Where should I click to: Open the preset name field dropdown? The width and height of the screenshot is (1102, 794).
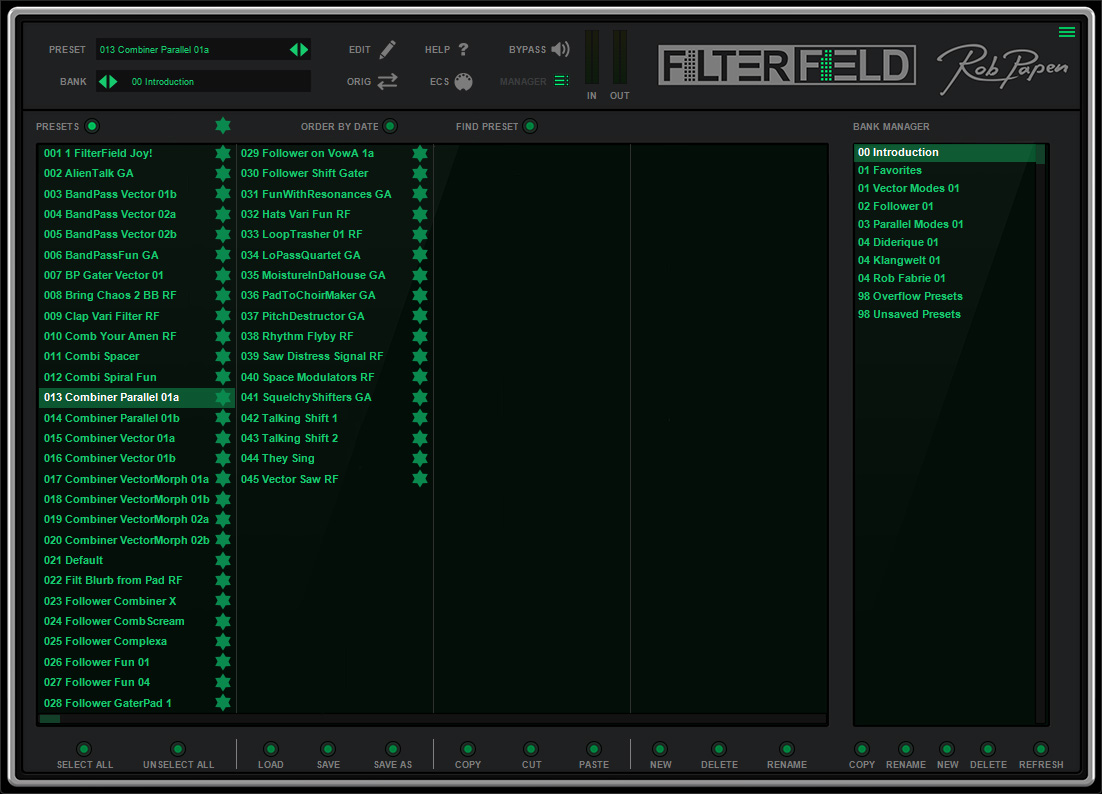[x=193, y=49]
